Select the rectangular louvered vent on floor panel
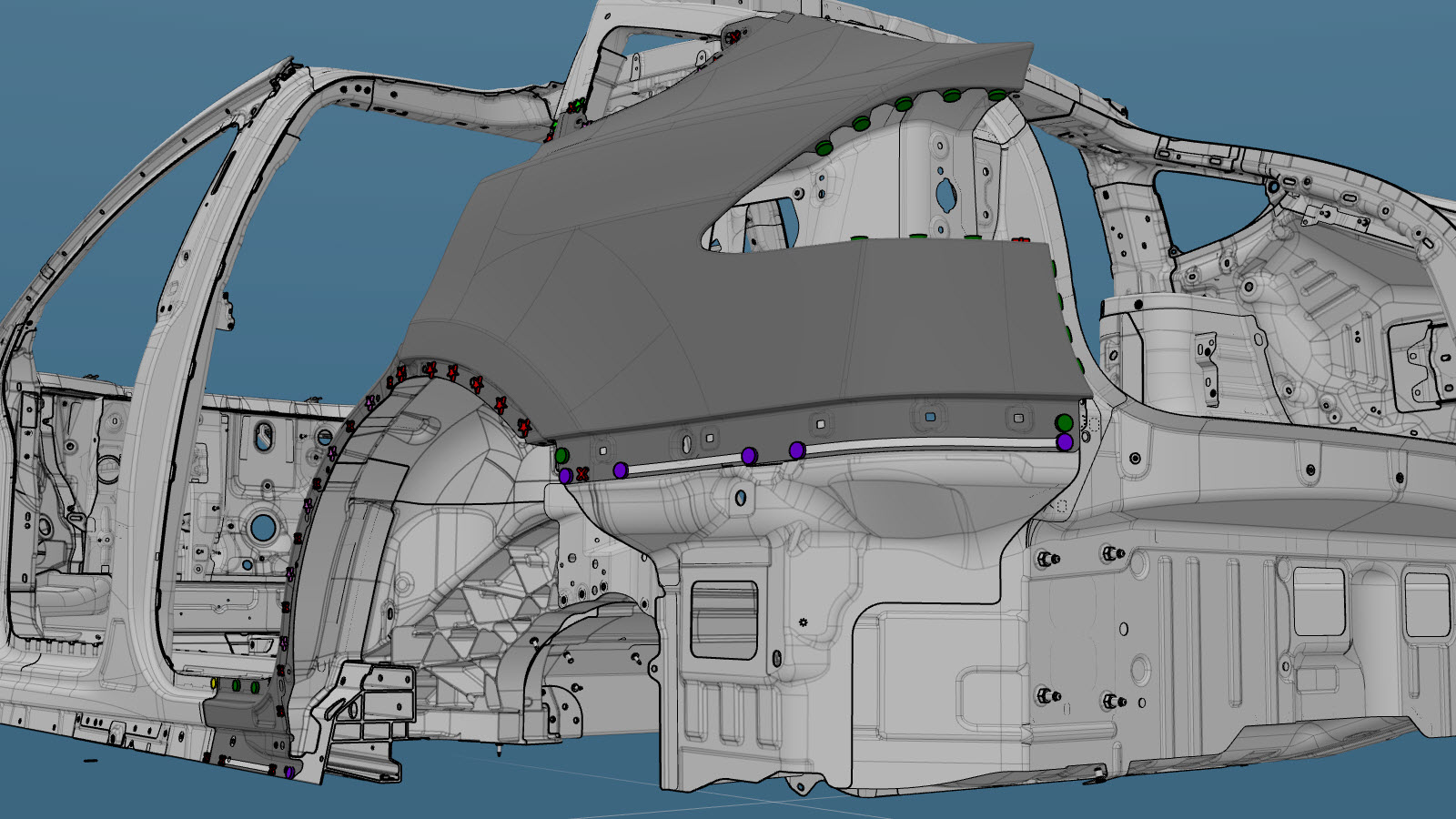 (723, 619)
